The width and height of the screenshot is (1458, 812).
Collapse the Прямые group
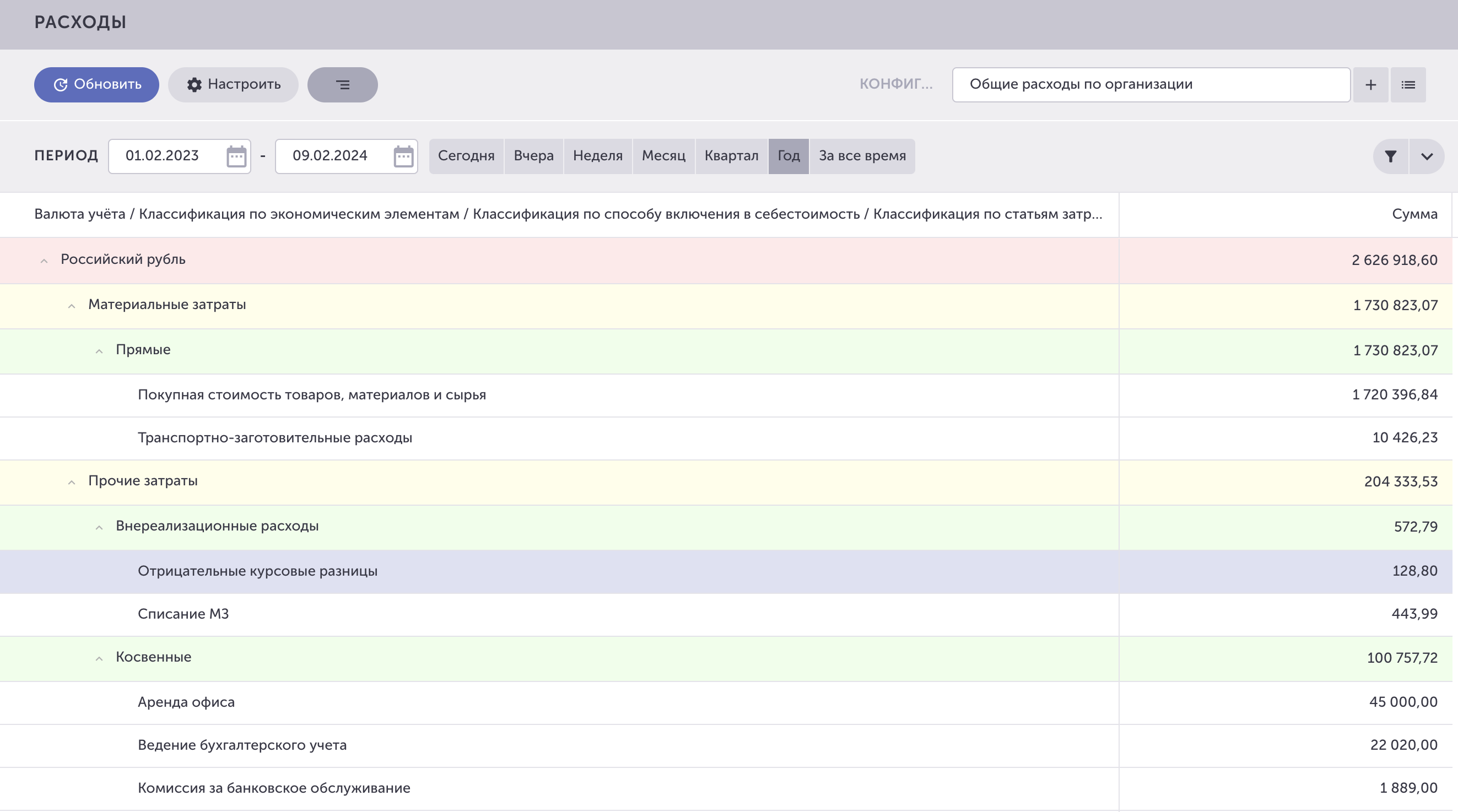point(99,351)
